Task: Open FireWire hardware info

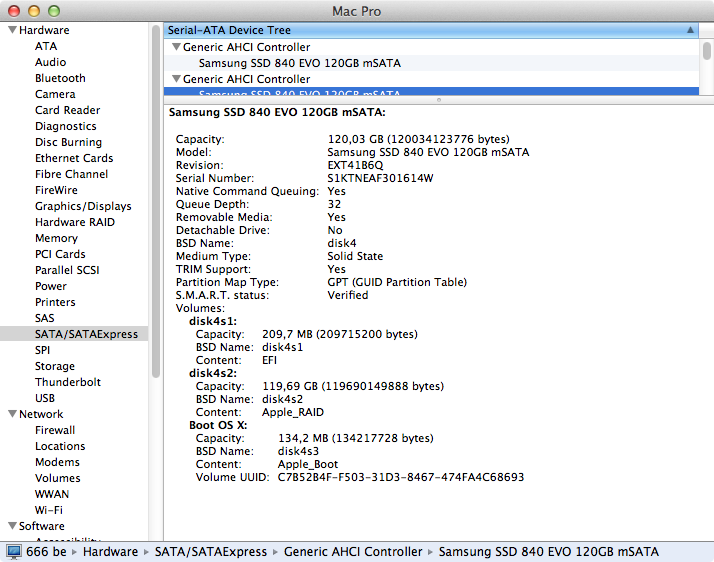Action: click(56, 190)
